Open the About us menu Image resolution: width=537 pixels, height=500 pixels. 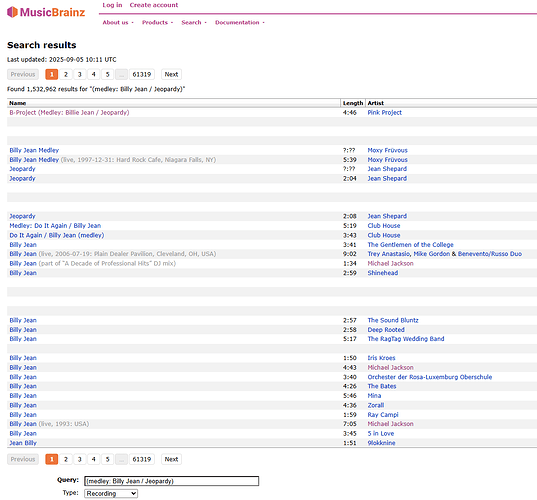(x=118, y=23)
